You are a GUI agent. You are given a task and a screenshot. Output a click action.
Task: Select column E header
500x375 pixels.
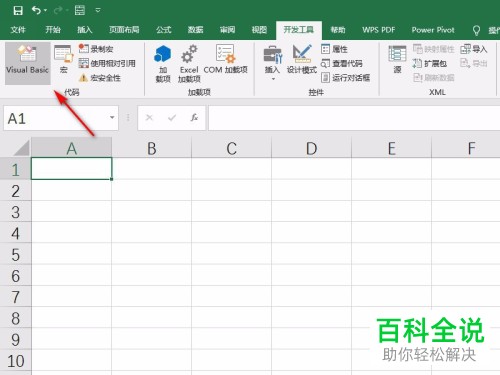[392, 148]
